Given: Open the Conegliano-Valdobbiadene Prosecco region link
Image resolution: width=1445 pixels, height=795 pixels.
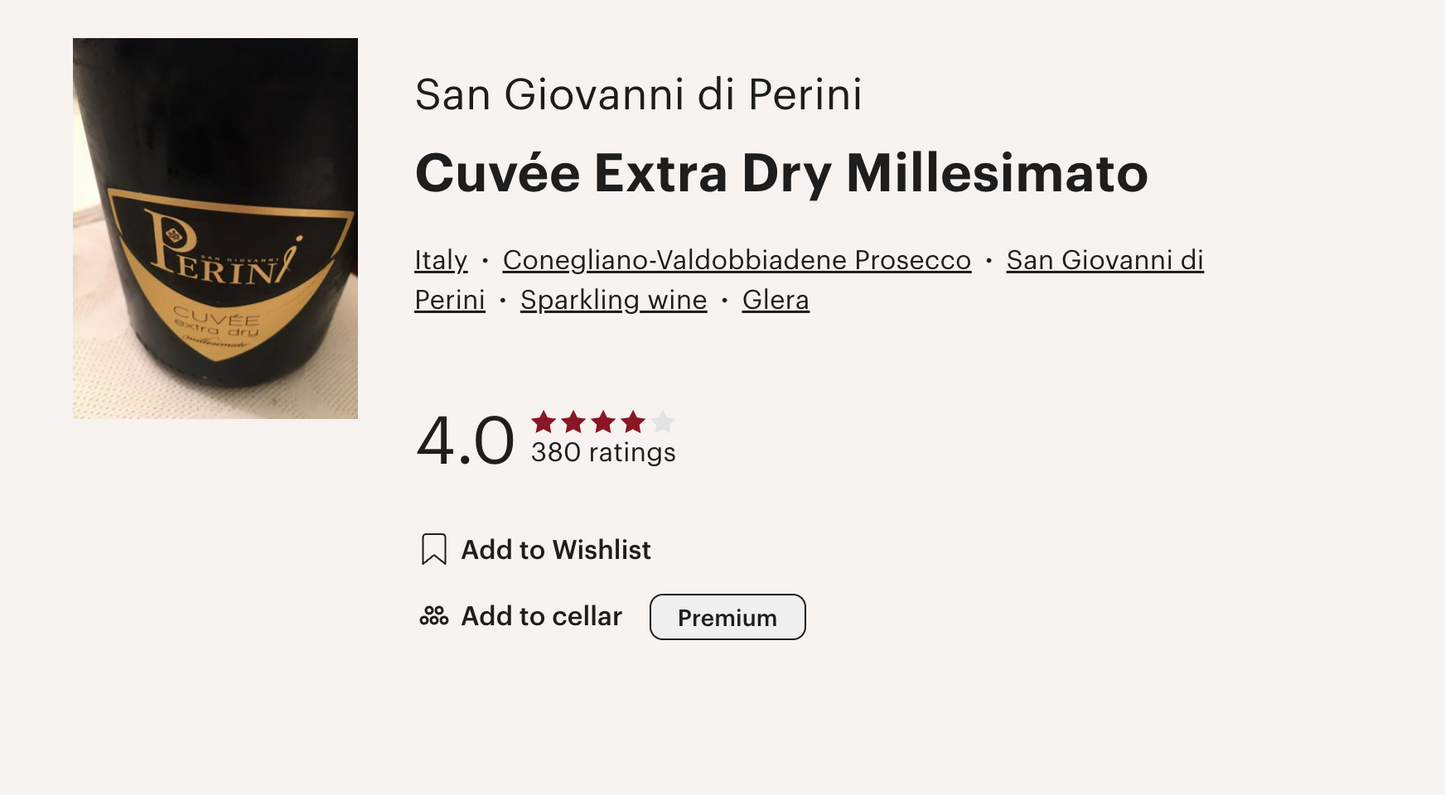Looking at the screenshot, I should 737,260.
